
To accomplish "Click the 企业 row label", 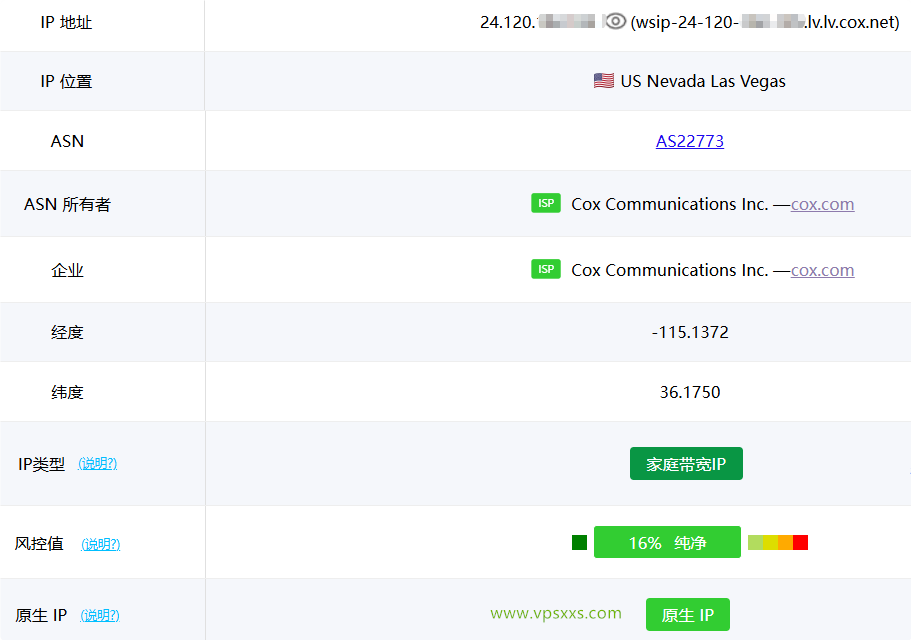I will pos(67,270).
